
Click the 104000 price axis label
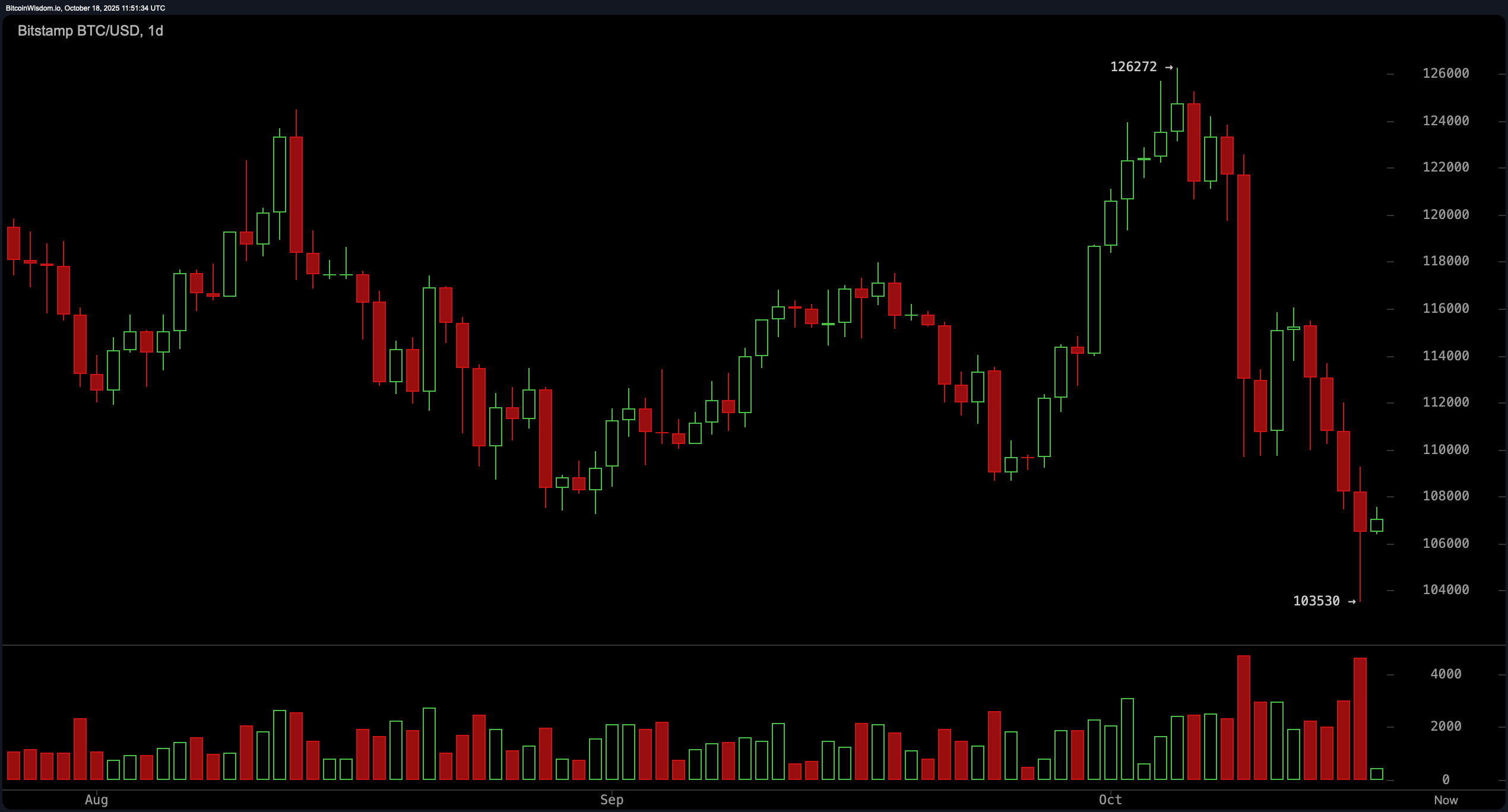pos(1445,590)
